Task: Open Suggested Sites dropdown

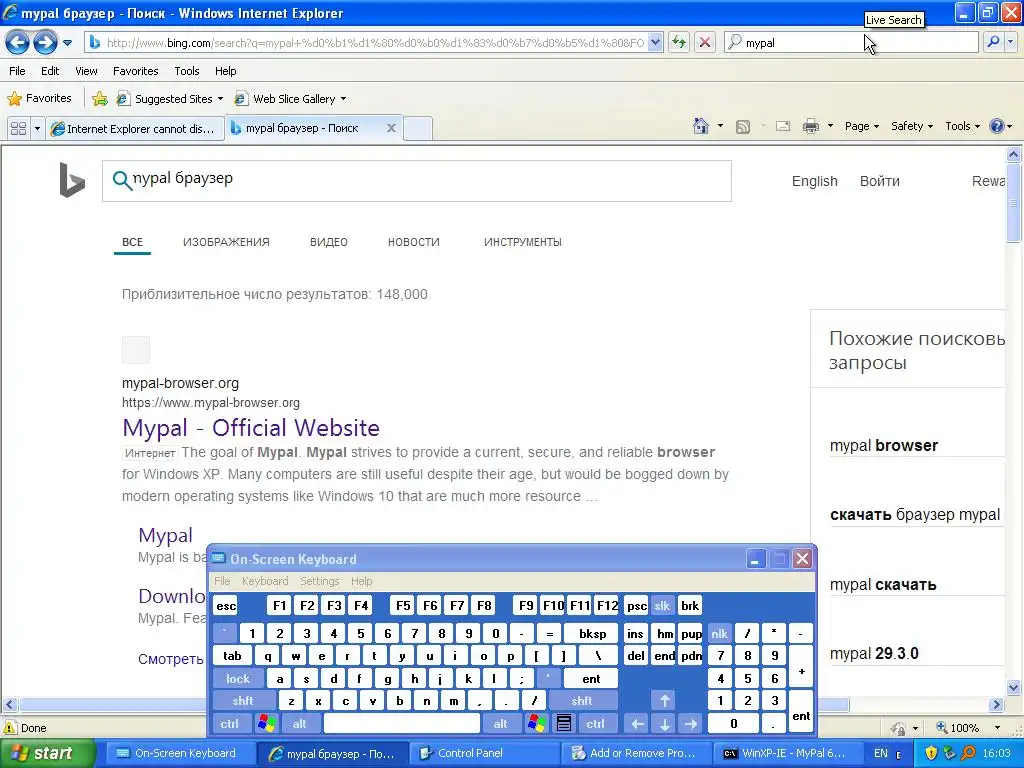Action: (x=170, y=99)
